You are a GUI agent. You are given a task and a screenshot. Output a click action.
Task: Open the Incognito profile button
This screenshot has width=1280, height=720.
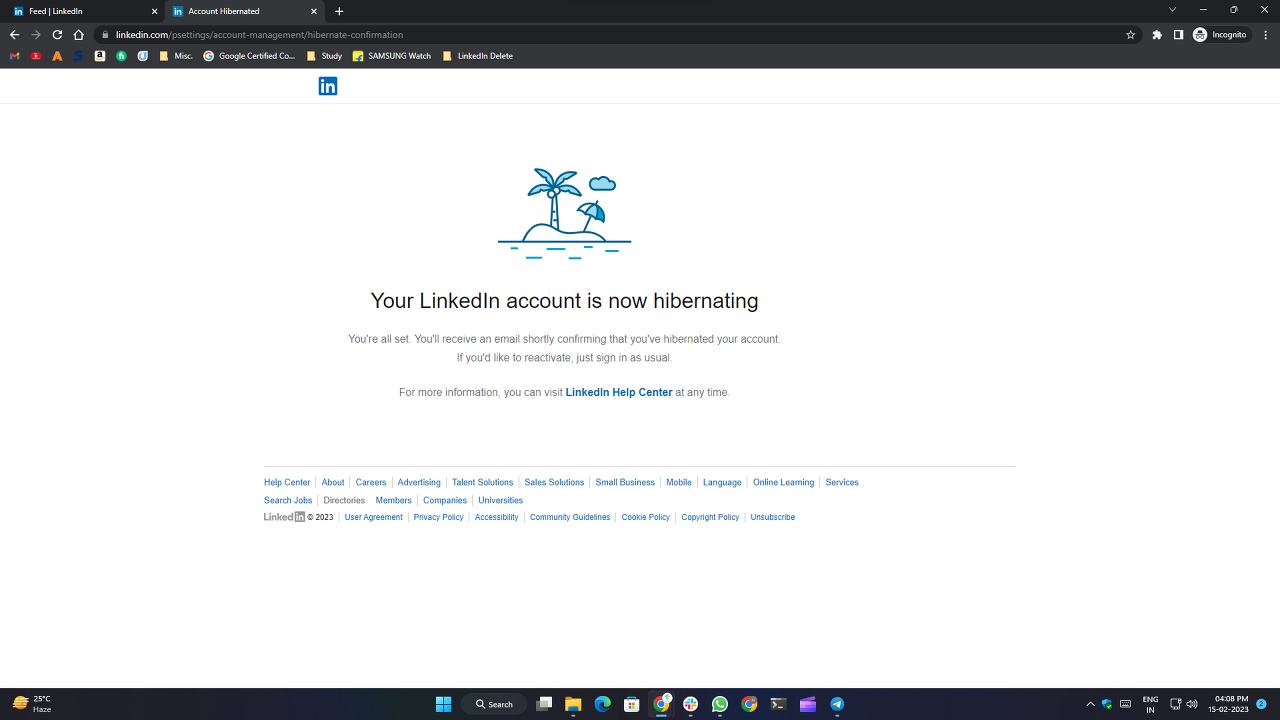click(x=1221, y=34)
